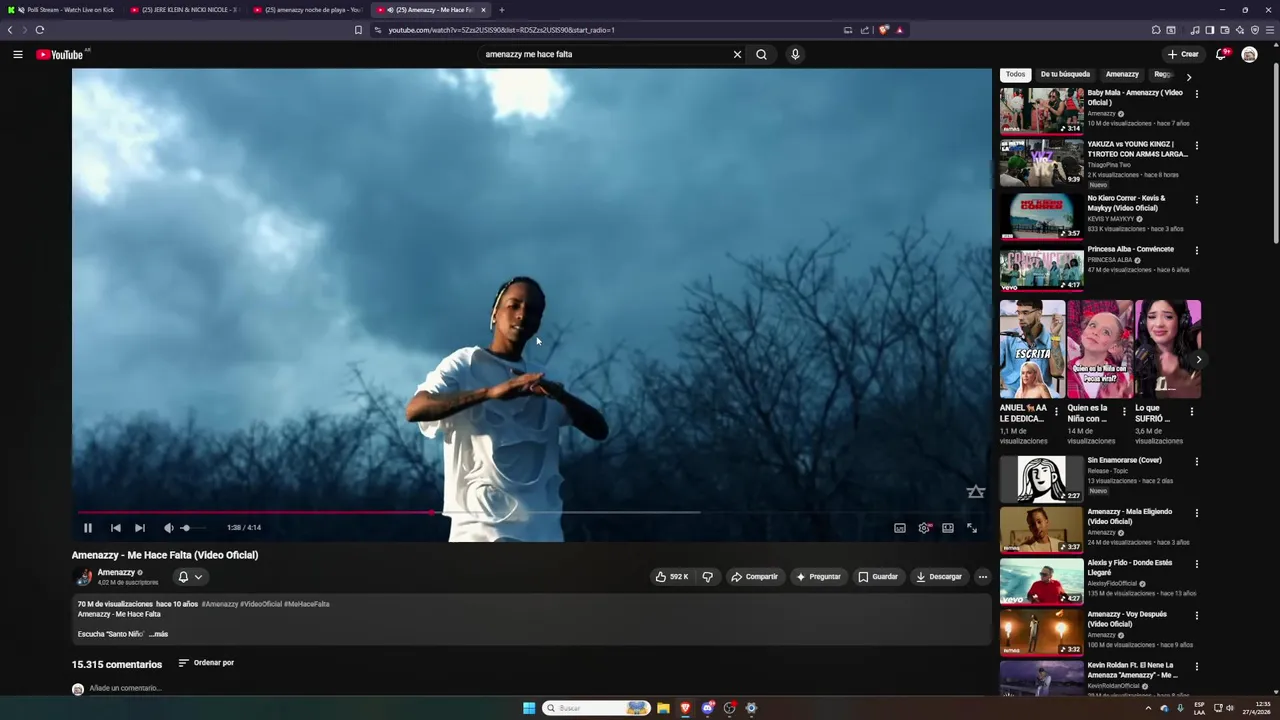
Task: Click the 'Añade un comentario' field
Action: [x=125, y=688]
